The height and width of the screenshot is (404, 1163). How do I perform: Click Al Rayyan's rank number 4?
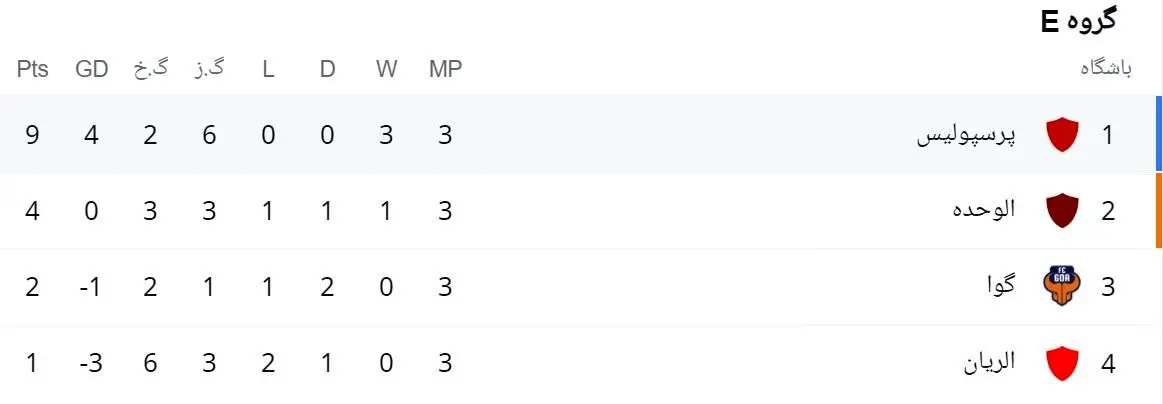point(1107,363)
